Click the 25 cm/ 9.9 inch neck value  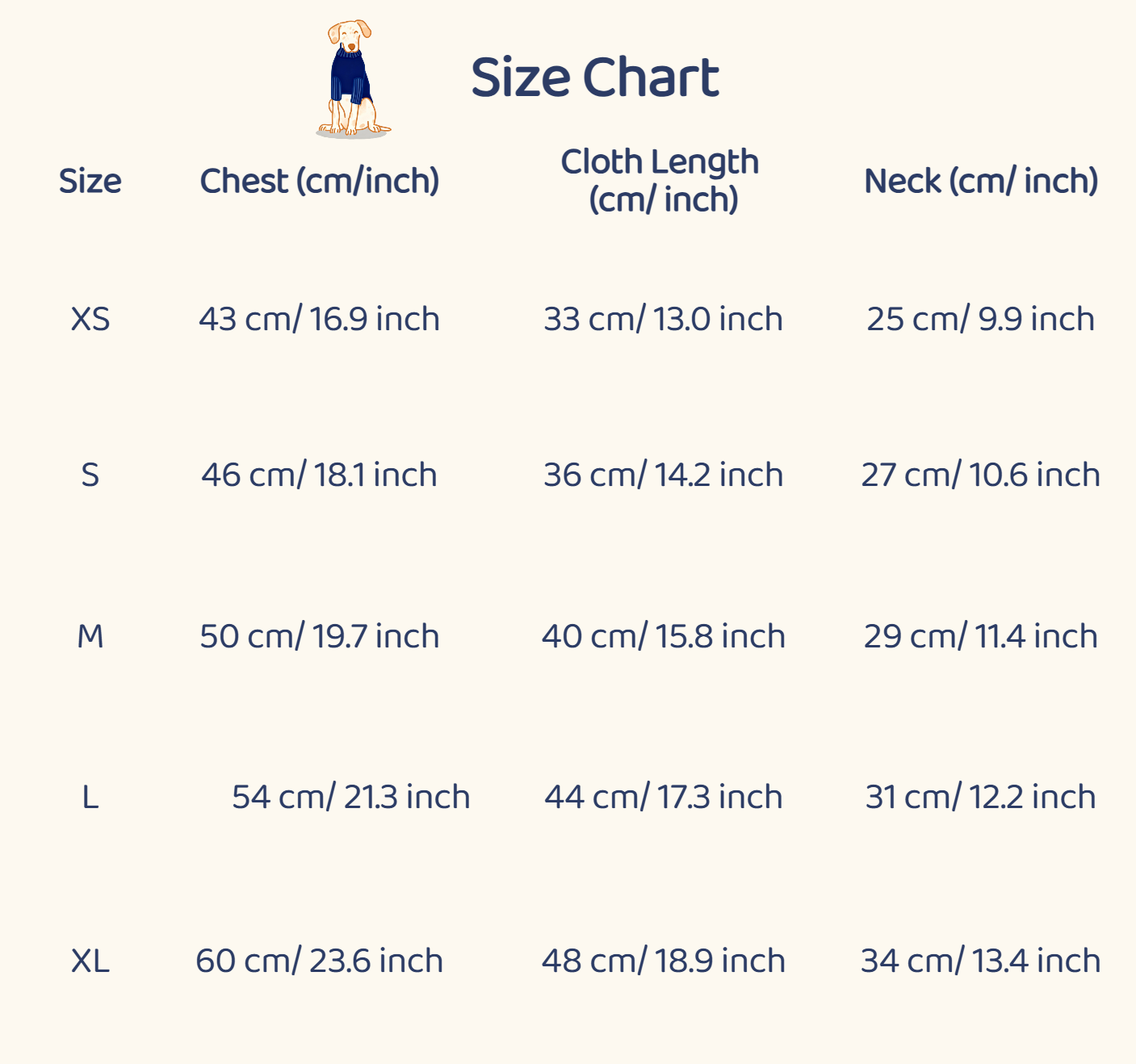[x=981, y=320]
